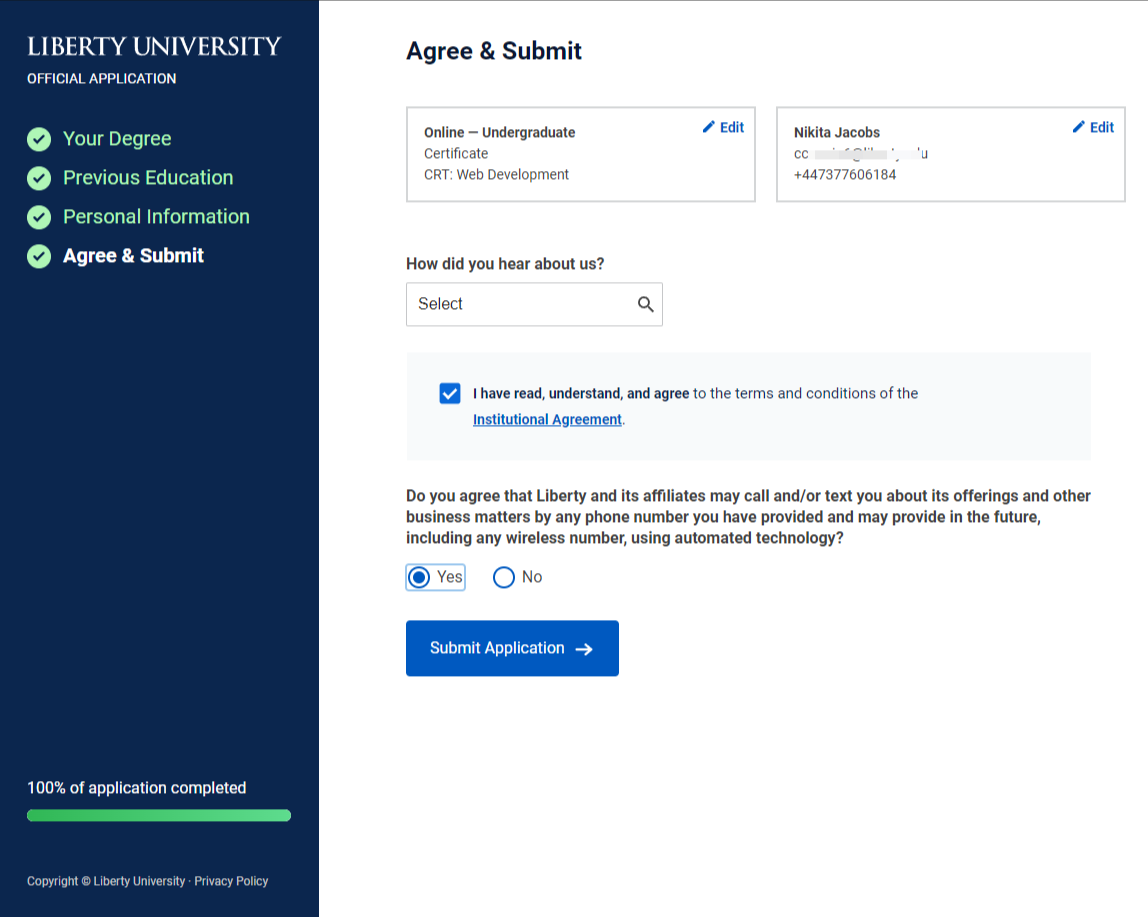Image resolution: width=1148 pixels, height=917 pixels.
Task: Open the Institutional Agreement link
Action: pos(547,420)
